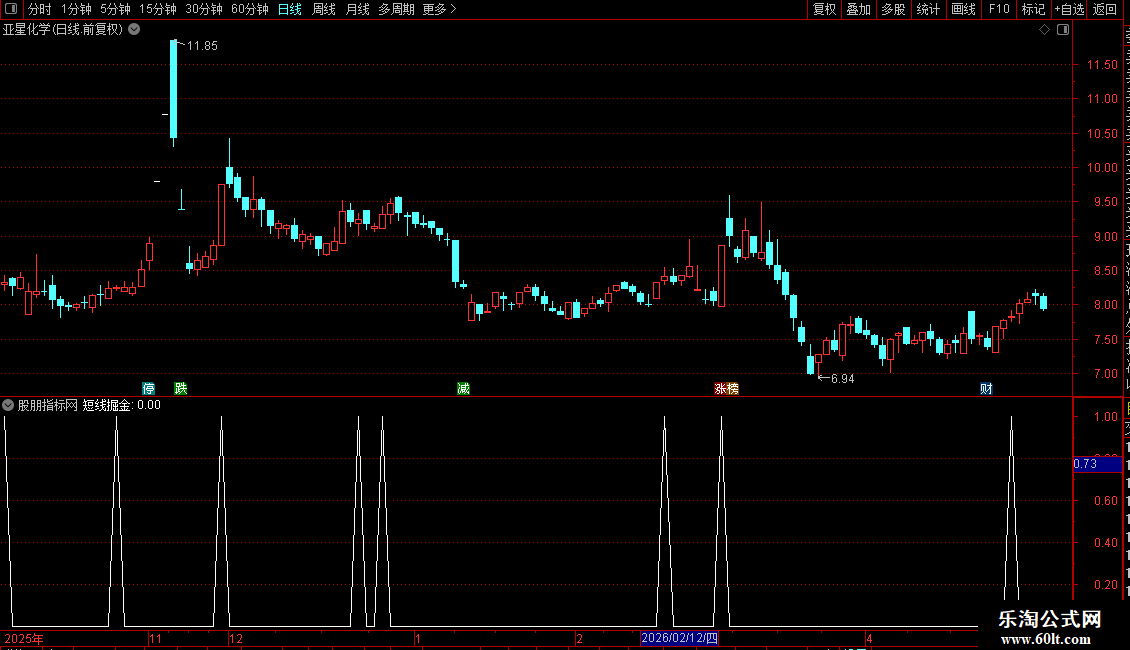Click the green 停 event marker
Image resolution: width=1130 pixels, height=650 pixels.
[x=148, y=388]
